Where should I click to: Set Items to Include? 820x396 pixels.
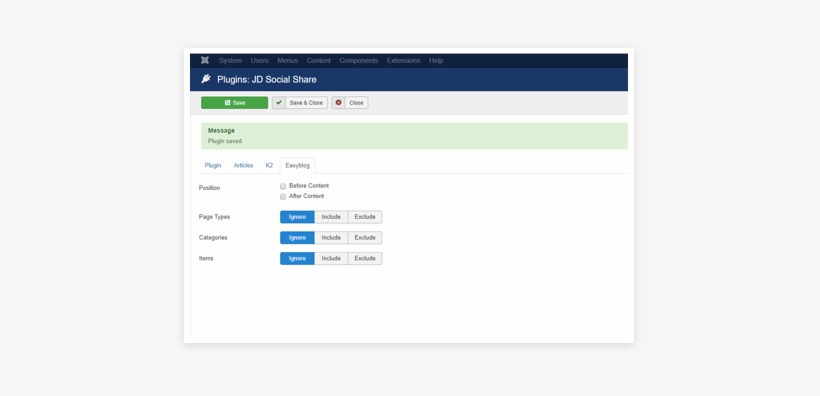click(331, 258)
